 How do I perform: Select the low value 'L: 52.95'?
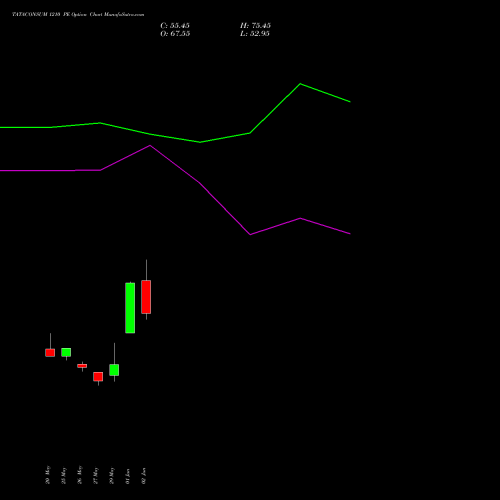click(x=255, y=34)
